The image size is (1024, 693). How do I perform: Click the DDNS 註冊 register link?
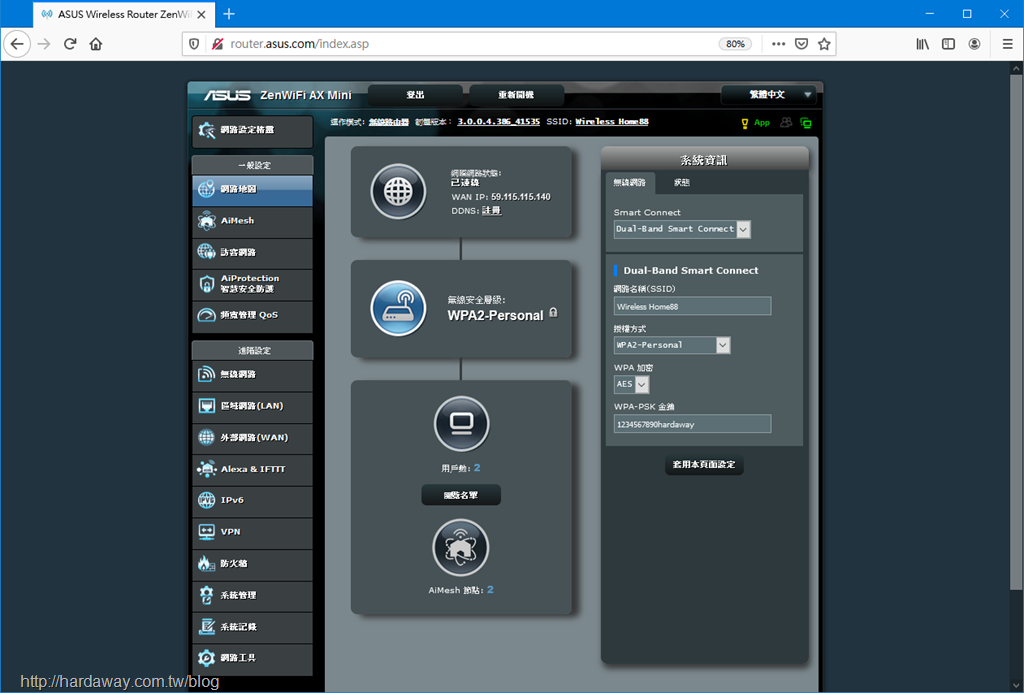[492, 211]
